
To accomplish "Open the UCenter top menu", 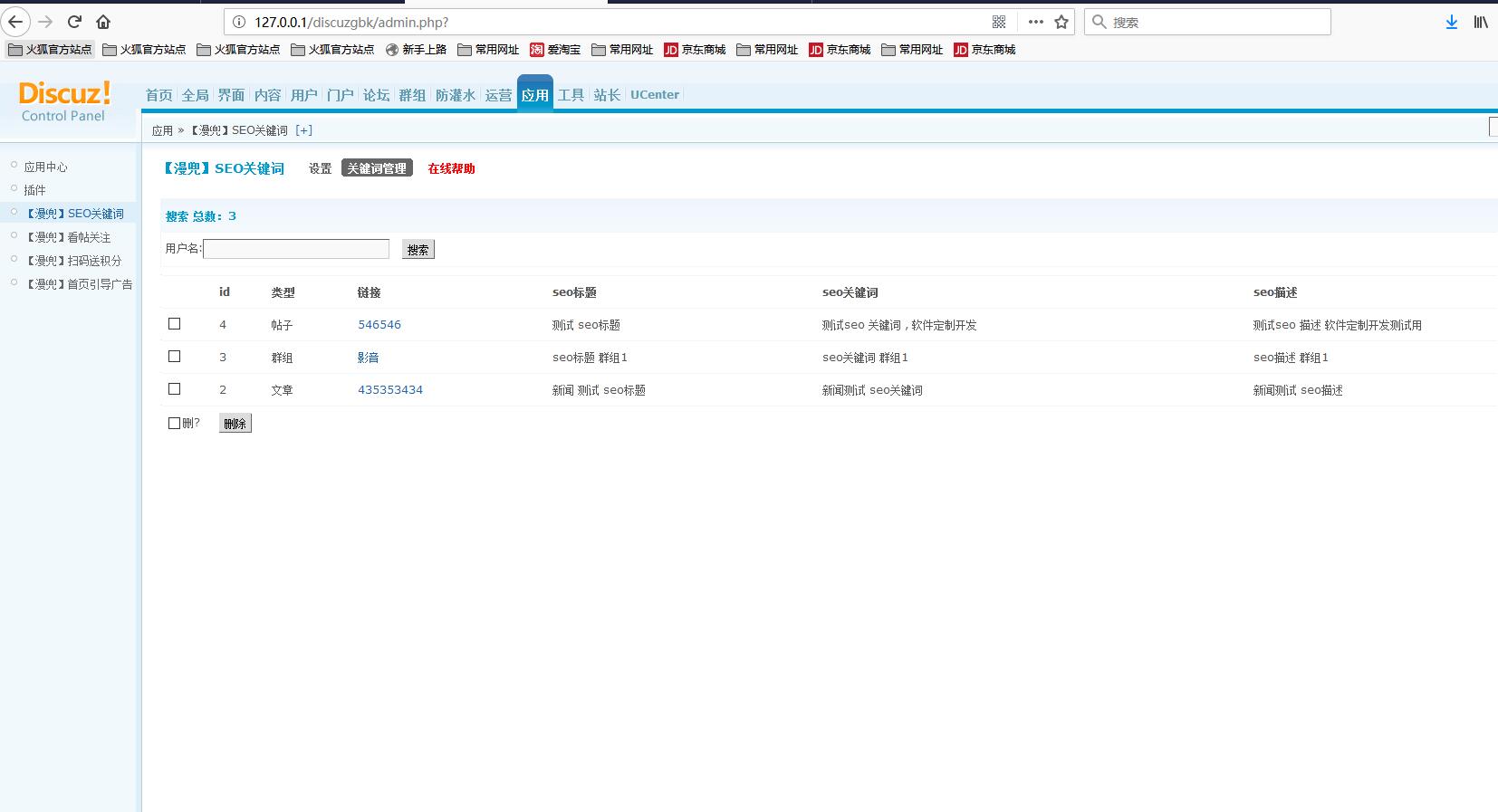I will [655, 95].
